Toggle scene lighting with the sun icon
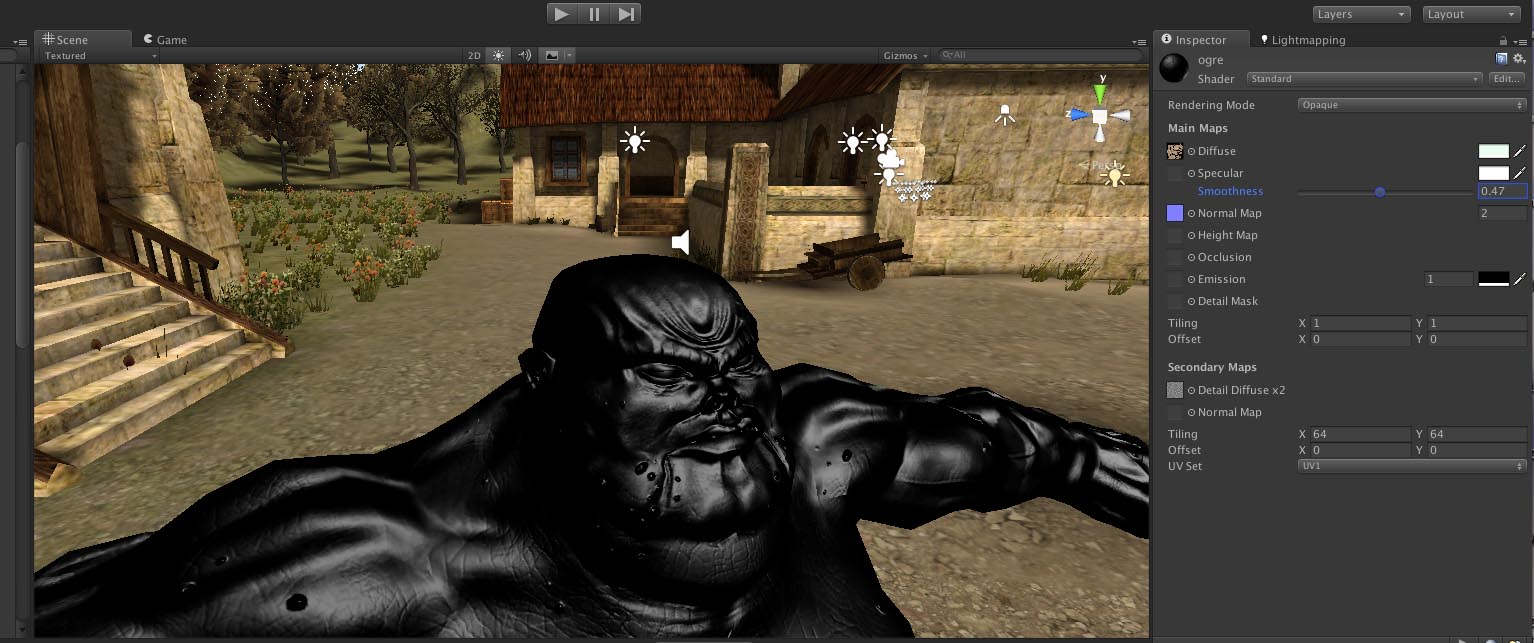 coord(497,55)
